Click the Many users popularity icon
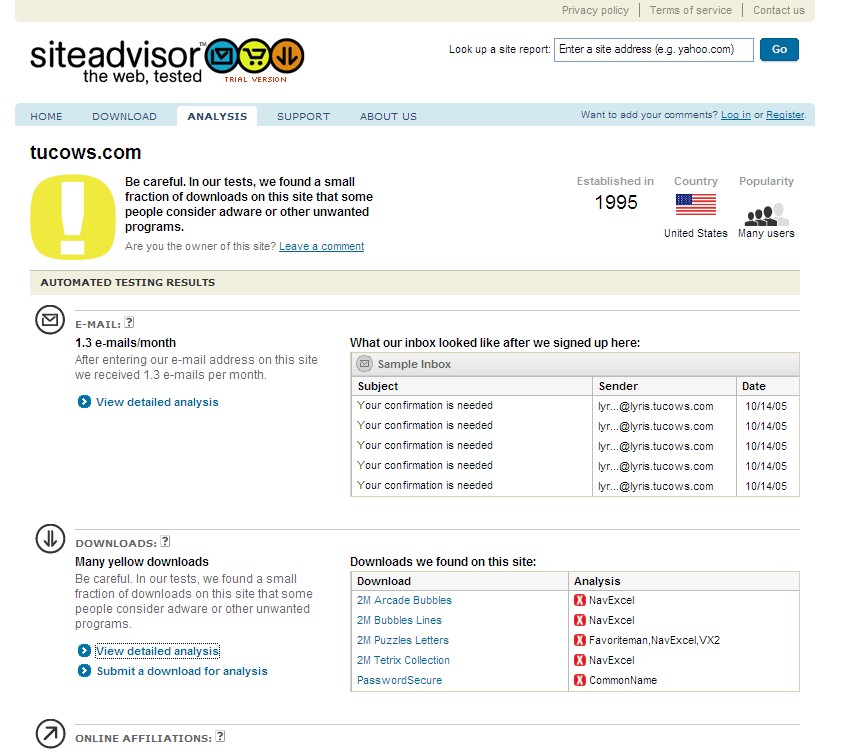 click(766, 214)
